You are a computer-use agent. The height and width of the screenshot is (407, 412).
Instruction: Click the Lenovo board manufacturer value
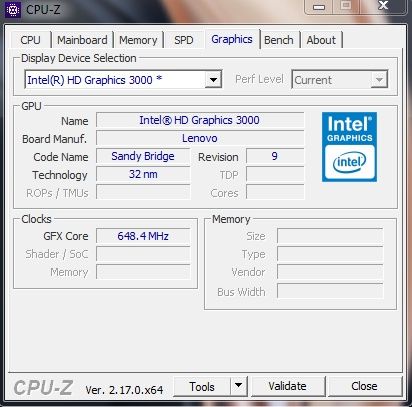tap(200, 138)
